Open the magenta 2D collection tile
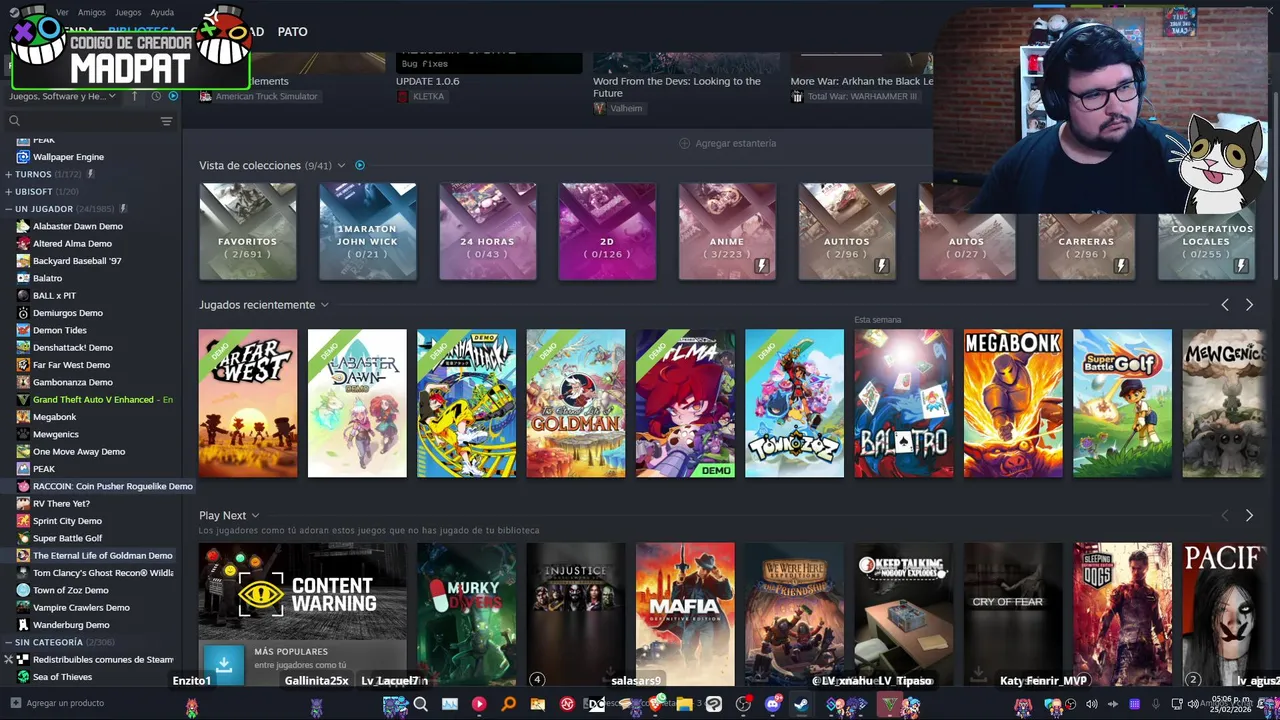The width and height of the screenshot is (1280, 720). click(607, 232)
